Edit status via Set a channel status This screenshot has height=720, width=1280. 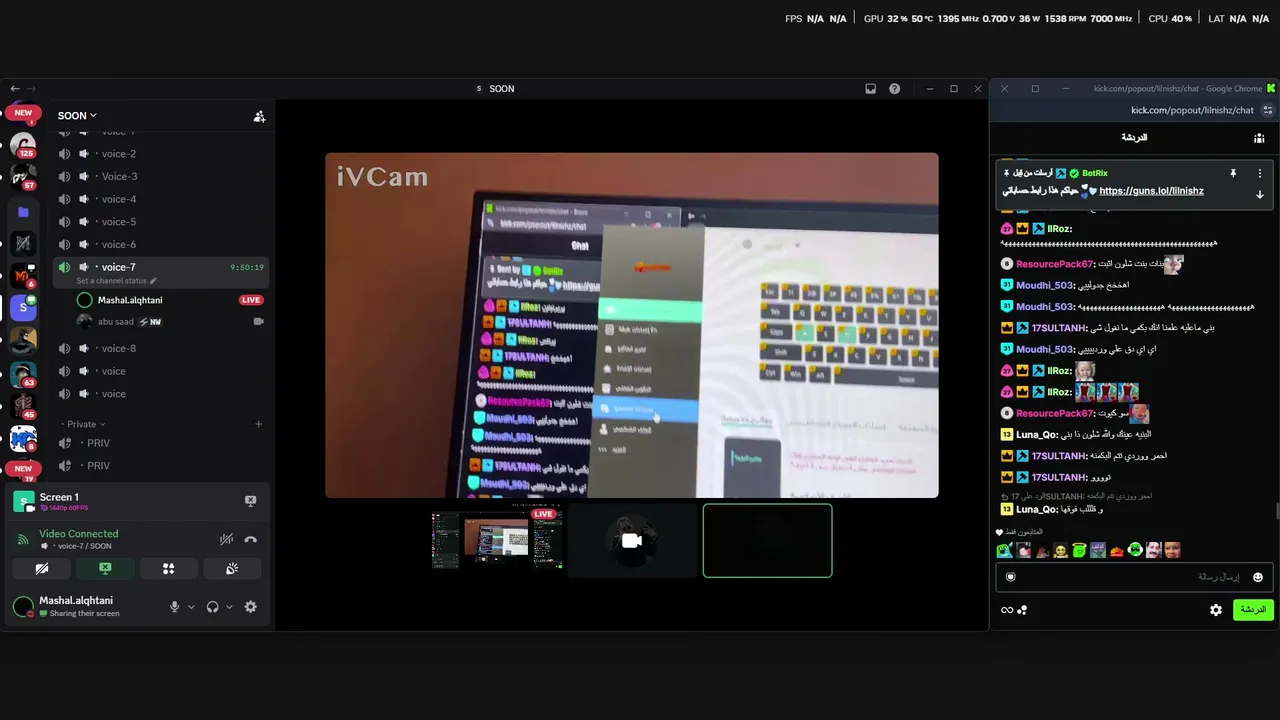[116, 281]
